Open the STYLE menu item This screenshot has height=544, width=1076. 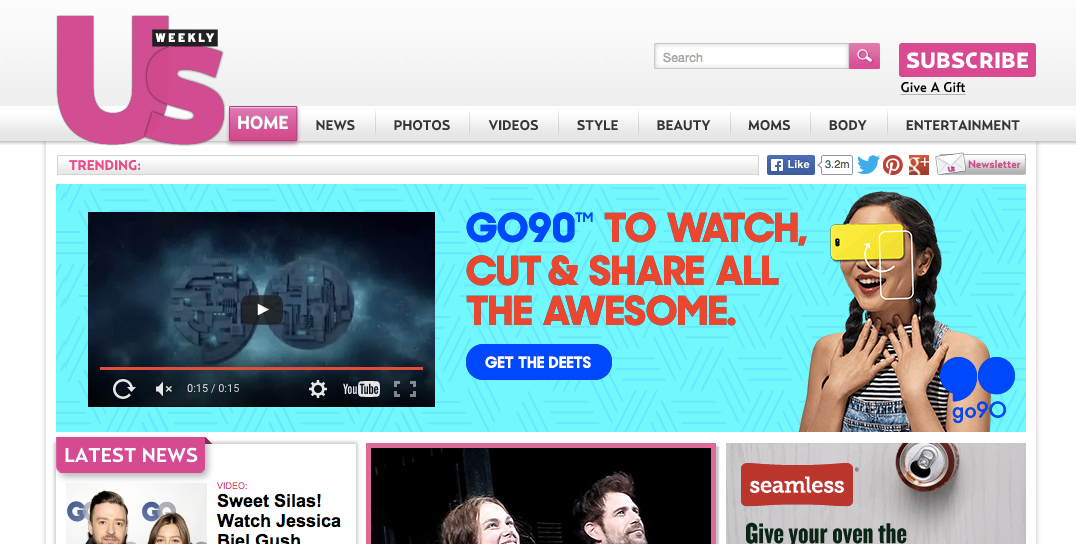[x=597, y=125]
